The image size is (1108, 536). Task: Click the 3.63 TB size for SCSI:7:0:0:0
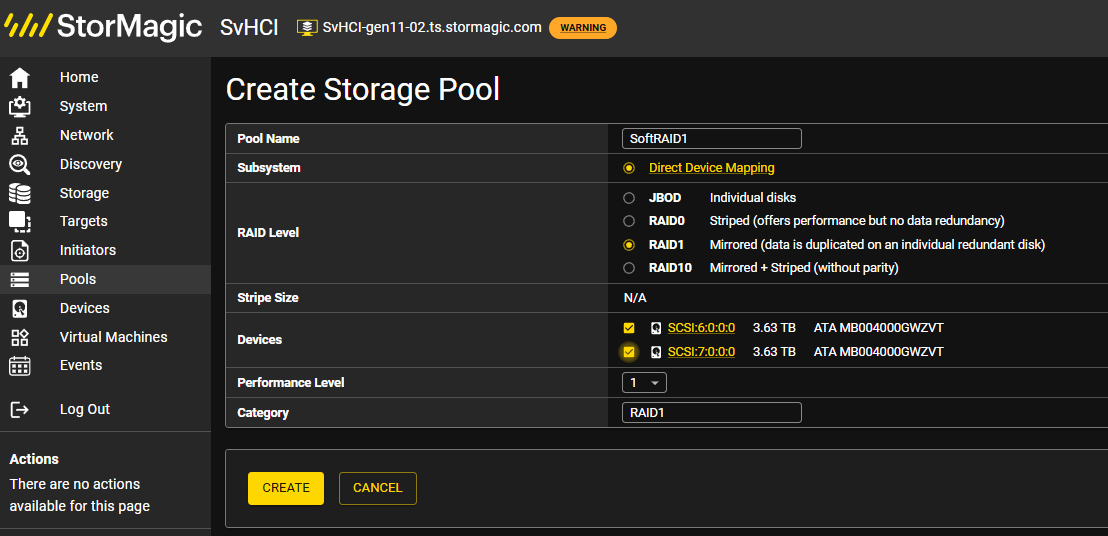point(774,352)
